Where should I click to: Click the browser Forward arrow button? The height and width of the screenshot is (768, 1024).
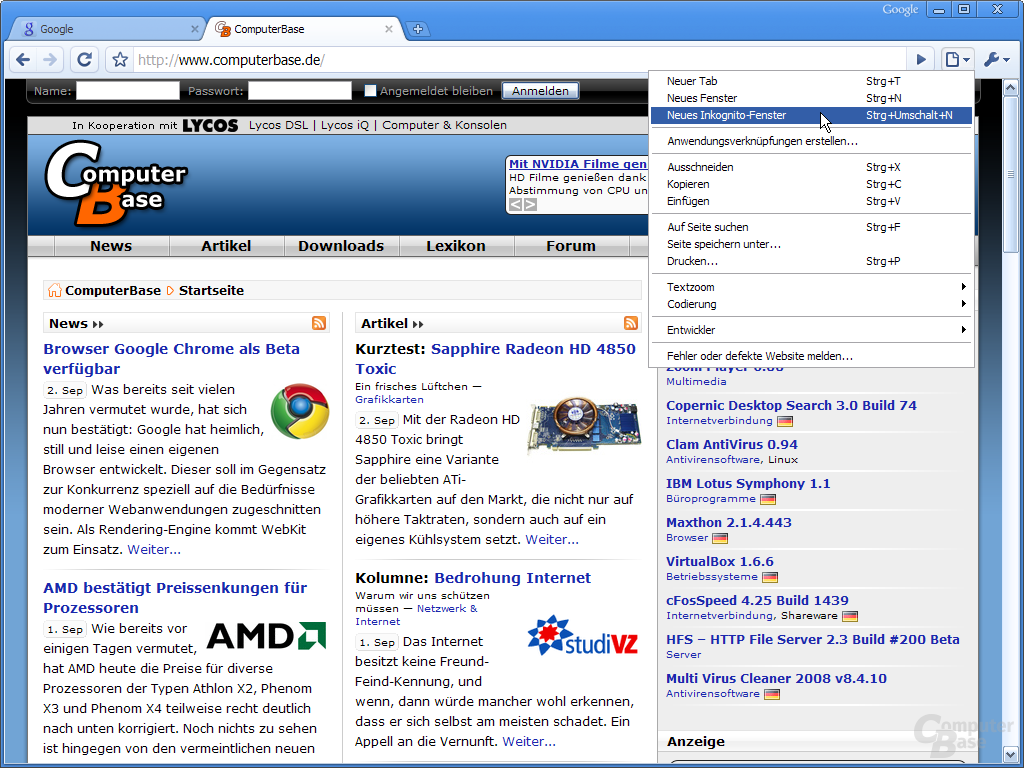[x=50, y=60]
